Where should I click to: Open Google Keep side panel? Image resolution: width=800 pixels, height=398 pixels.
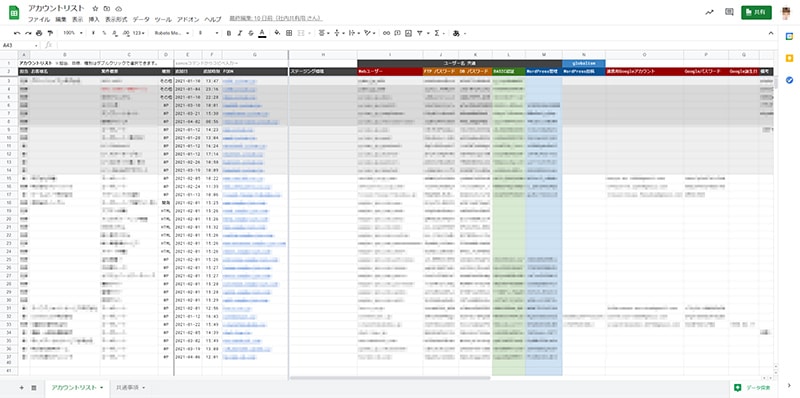pos(789,58)
